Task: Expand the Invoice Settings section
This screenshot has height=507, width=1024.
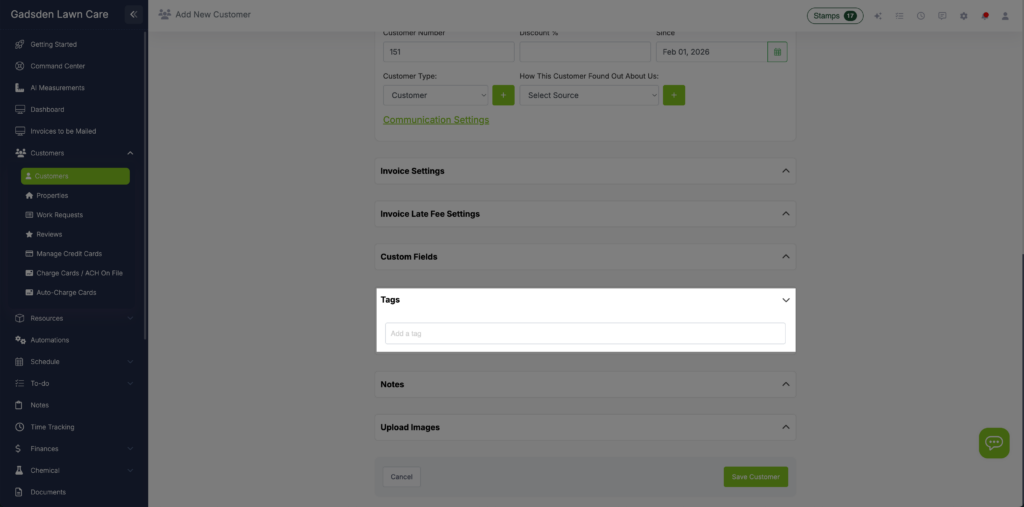Action: (785, 171)
